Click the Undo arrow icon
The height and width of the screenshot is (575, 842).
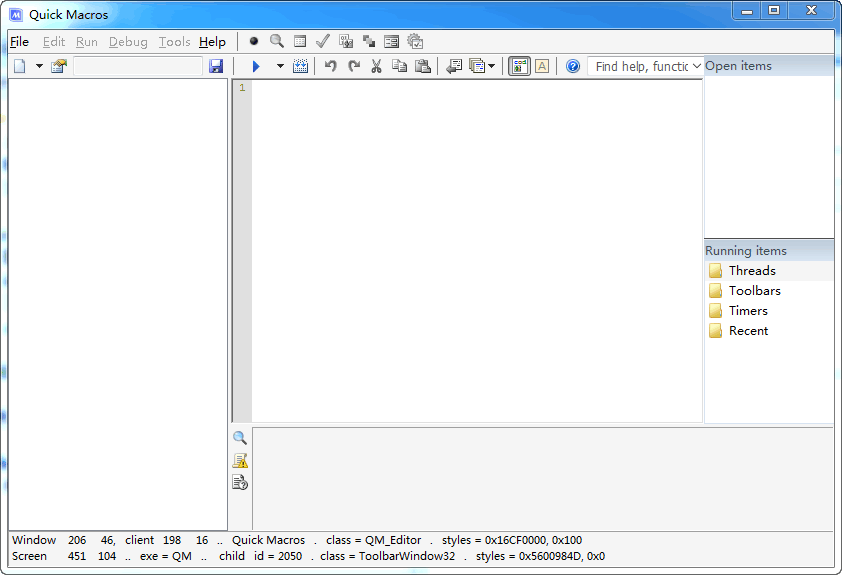[x=331, y=66]
